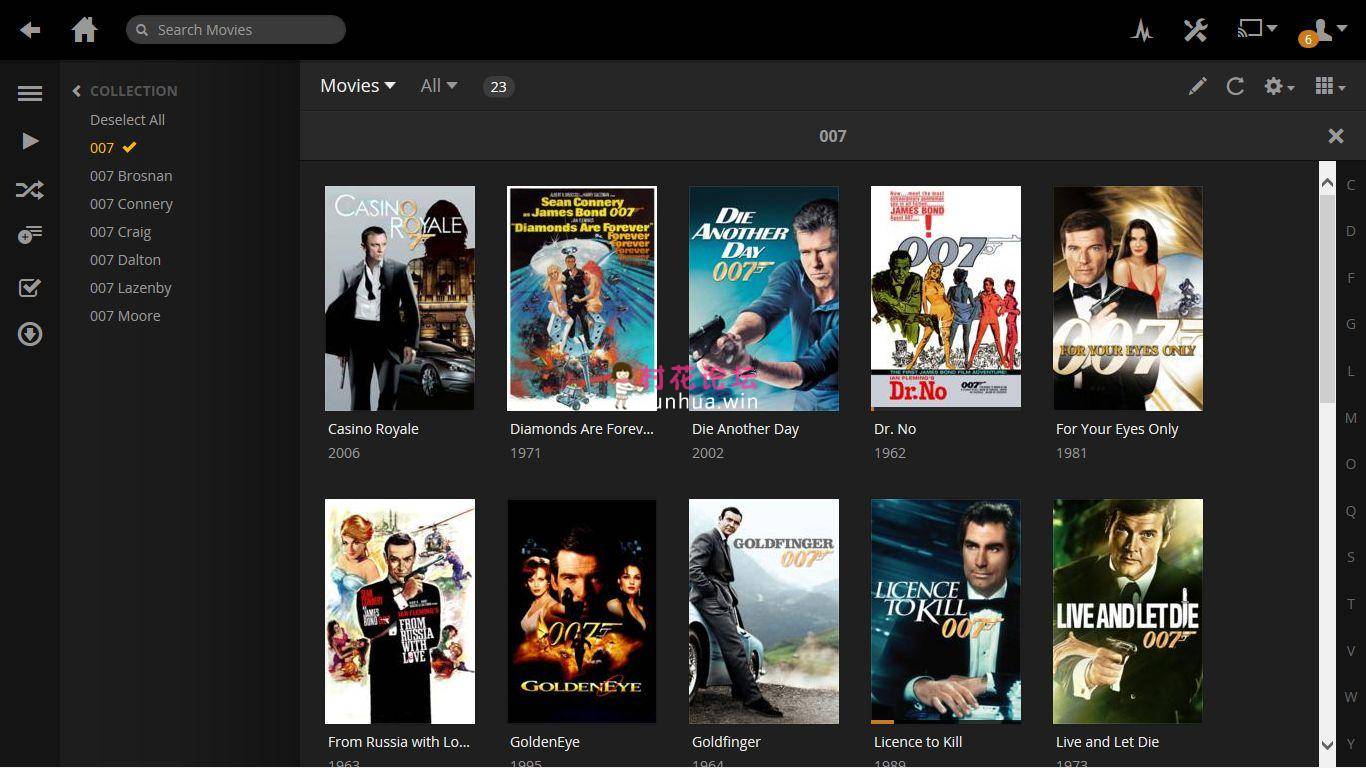1366x768 pixels.
Task: Select the 007 Dalton collection
Action: (125, 259)
